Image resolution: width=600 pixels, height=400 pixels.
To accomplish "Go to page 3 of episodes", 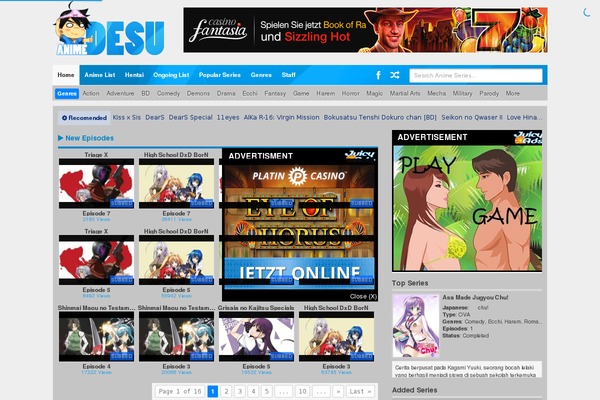I will click(x=240, y=391).
